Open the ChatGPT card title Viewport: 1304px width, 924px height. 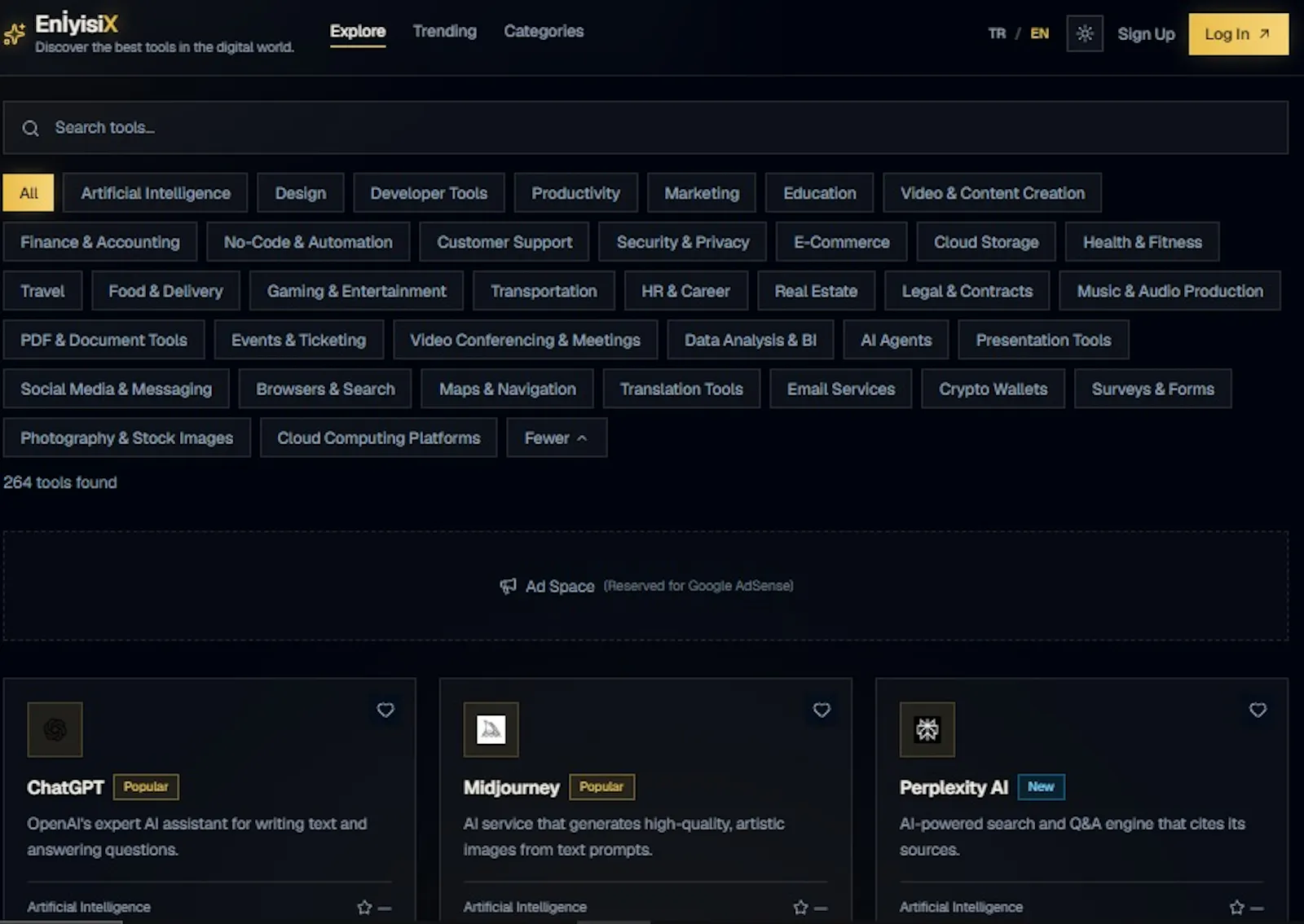click(x=65, y=787)
